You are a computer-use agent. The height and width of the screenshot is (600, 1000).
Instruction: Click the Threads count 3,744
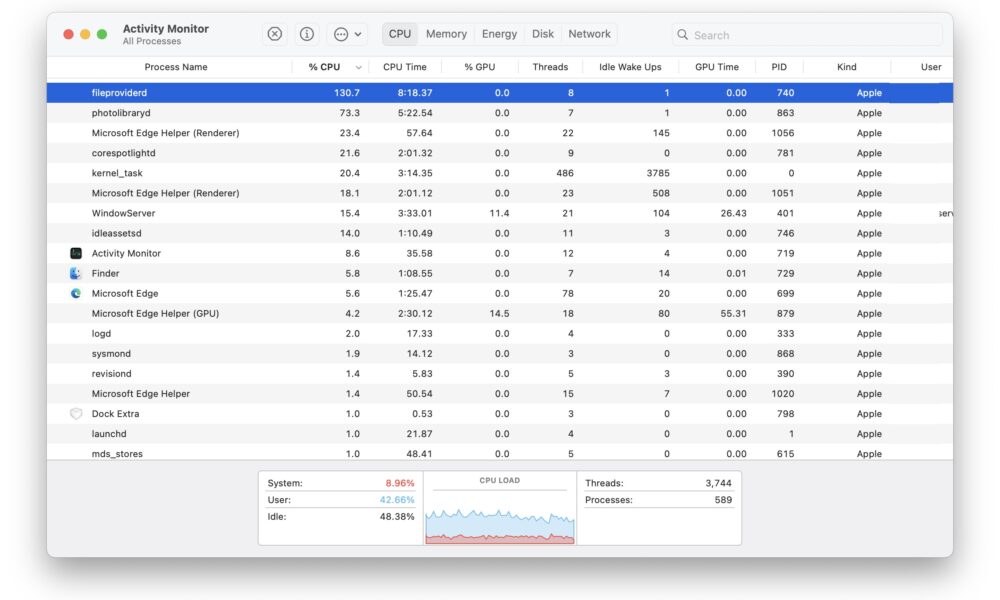[x=718, y=483]
